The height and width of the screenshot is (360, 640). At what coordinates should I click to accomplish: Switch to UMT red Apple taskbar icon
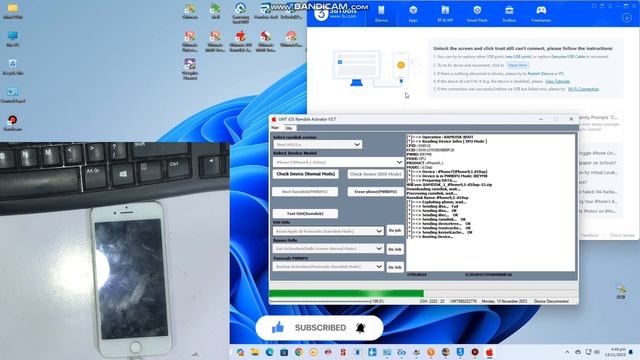coord(489,352)
